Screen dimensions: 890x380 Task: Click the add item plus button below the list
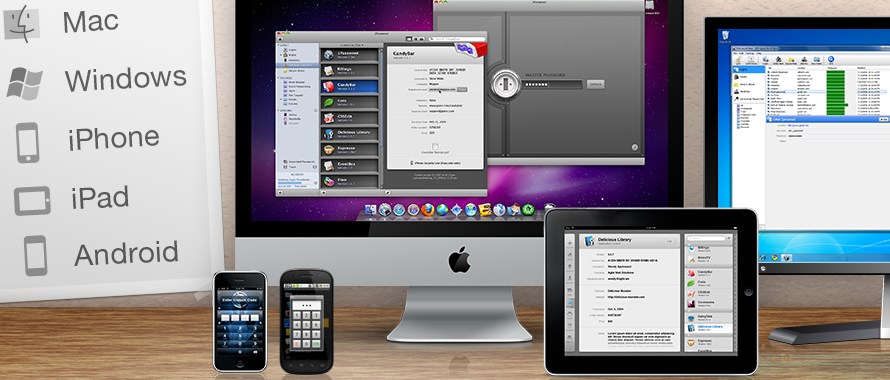[x=325, y=193]
